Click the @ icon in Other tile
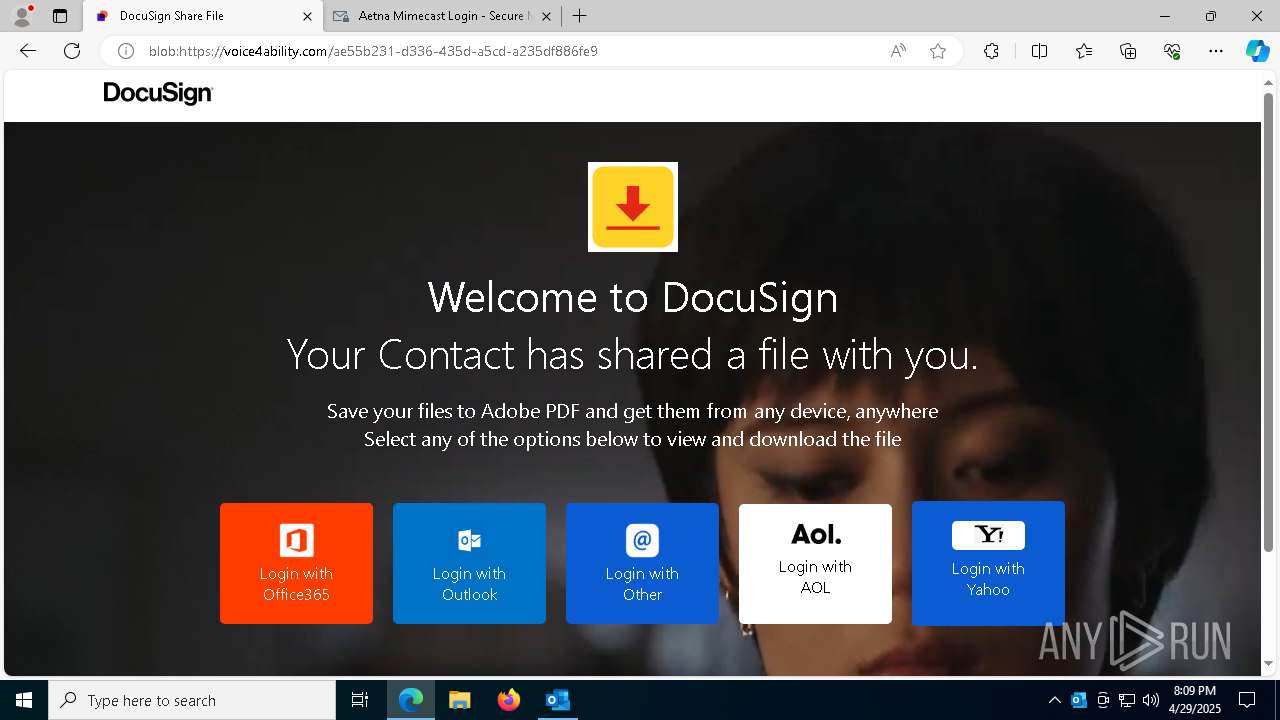Image resolution: width=1280 pixels, height=720 pixels. pos(642,540)
